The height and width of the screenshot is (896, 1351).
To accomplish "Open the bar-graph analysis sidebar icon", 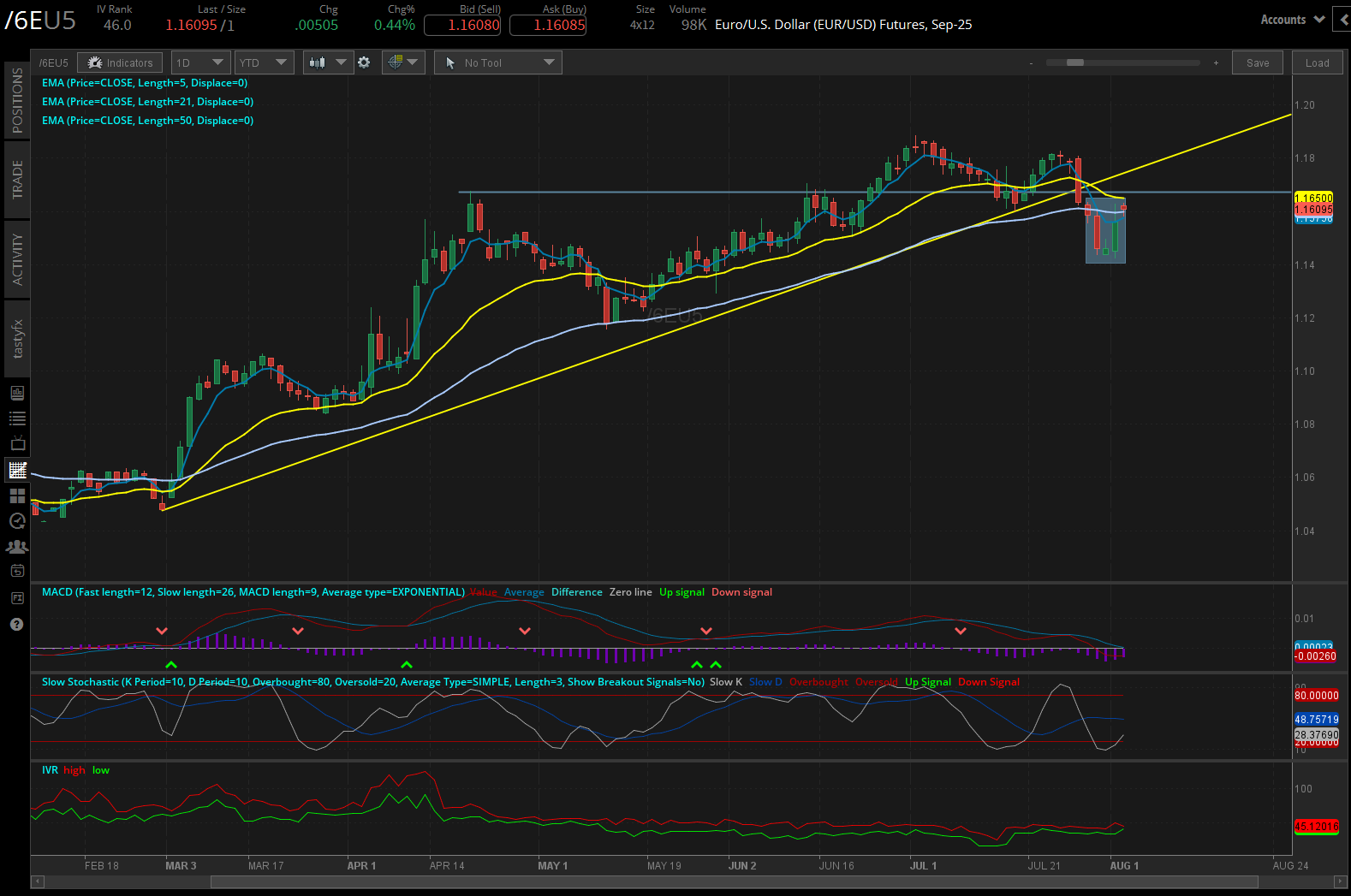I will click(x=17, y=393).
